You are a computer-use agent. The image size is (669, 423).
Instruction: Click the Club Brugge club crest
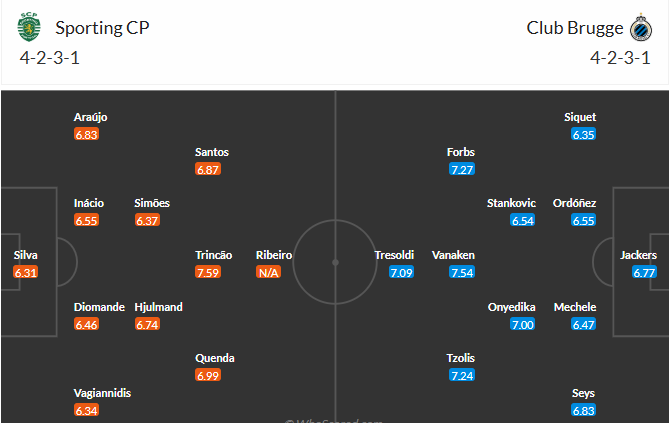(637, 27)
